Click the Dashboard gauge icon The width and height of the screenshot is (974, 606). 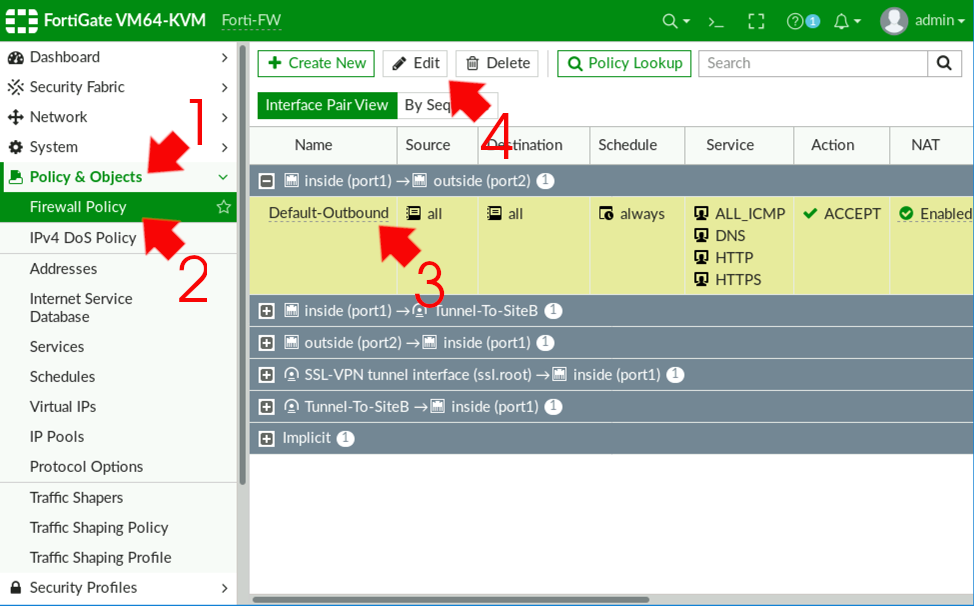click(16, 58)
